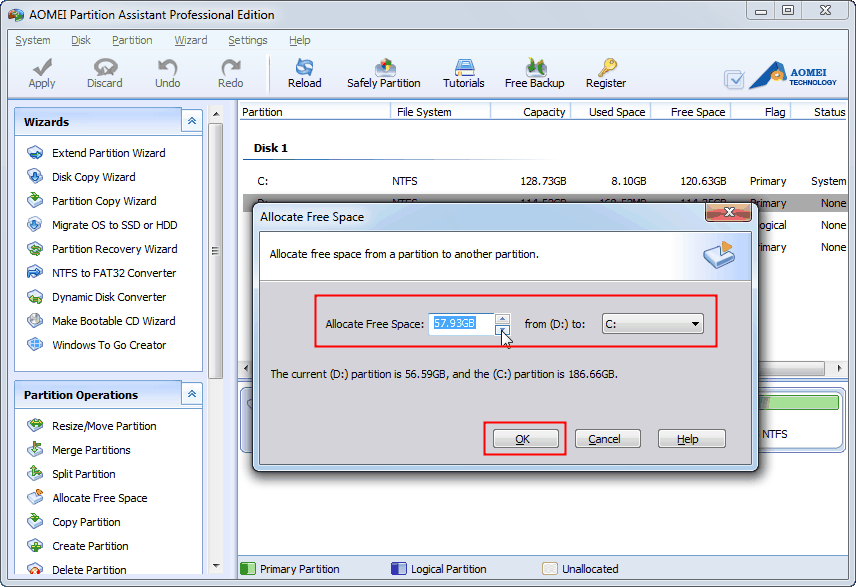
Task: Open the Partition menu
Action: pyautogui.click(x=132, y=40)
